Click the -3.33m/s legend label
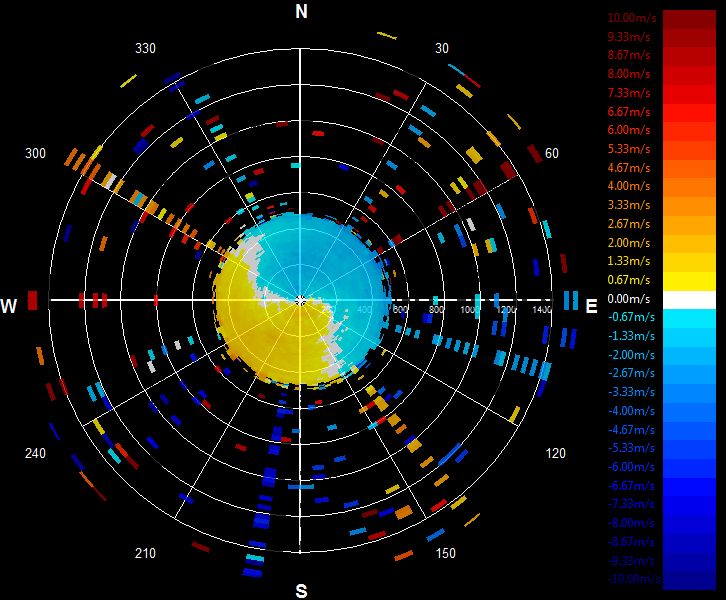The width and height of the screenshot is (726, 600). pos(631,392)
